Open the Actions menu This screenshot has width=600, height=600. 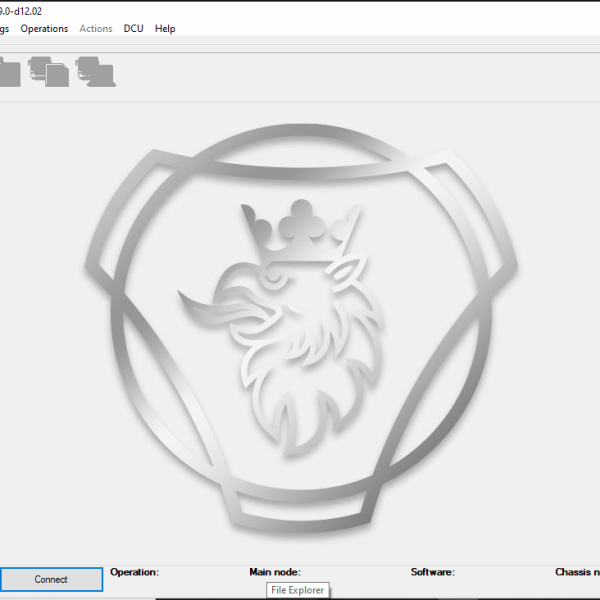click(96, 29)
